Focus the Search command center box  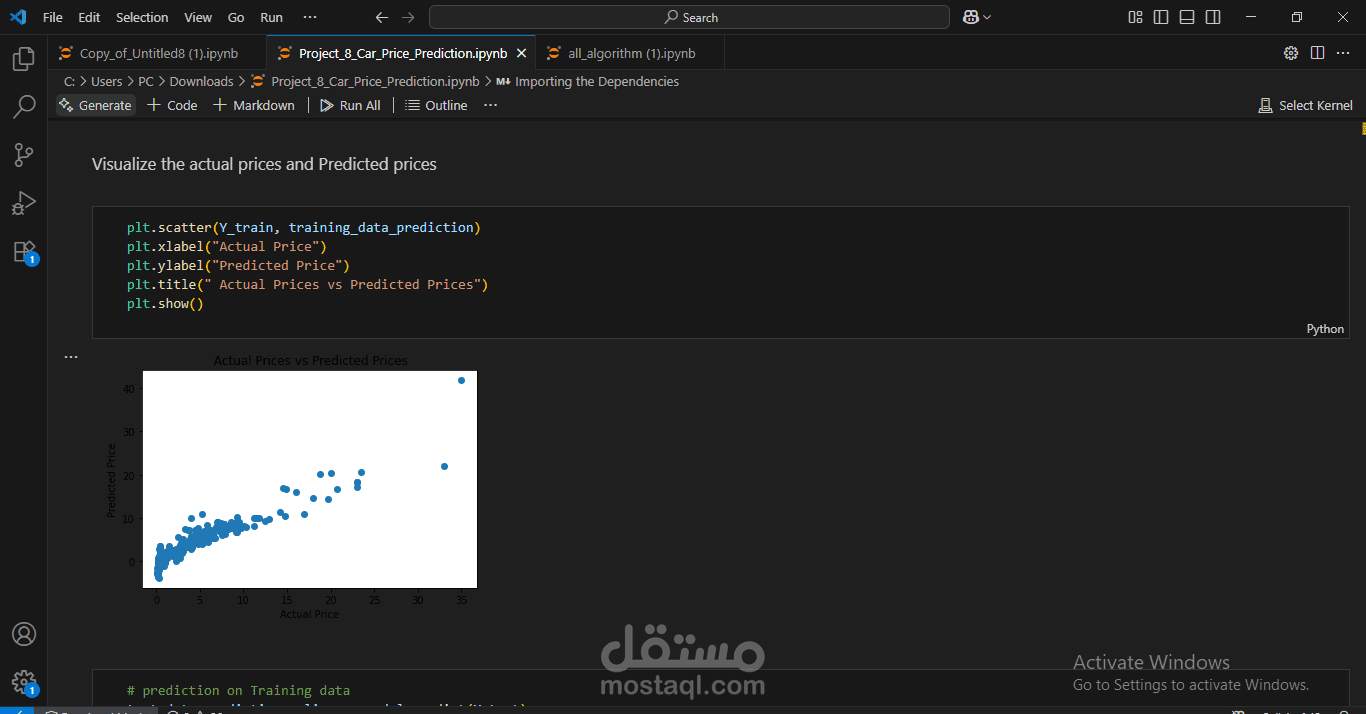[689, 17]
